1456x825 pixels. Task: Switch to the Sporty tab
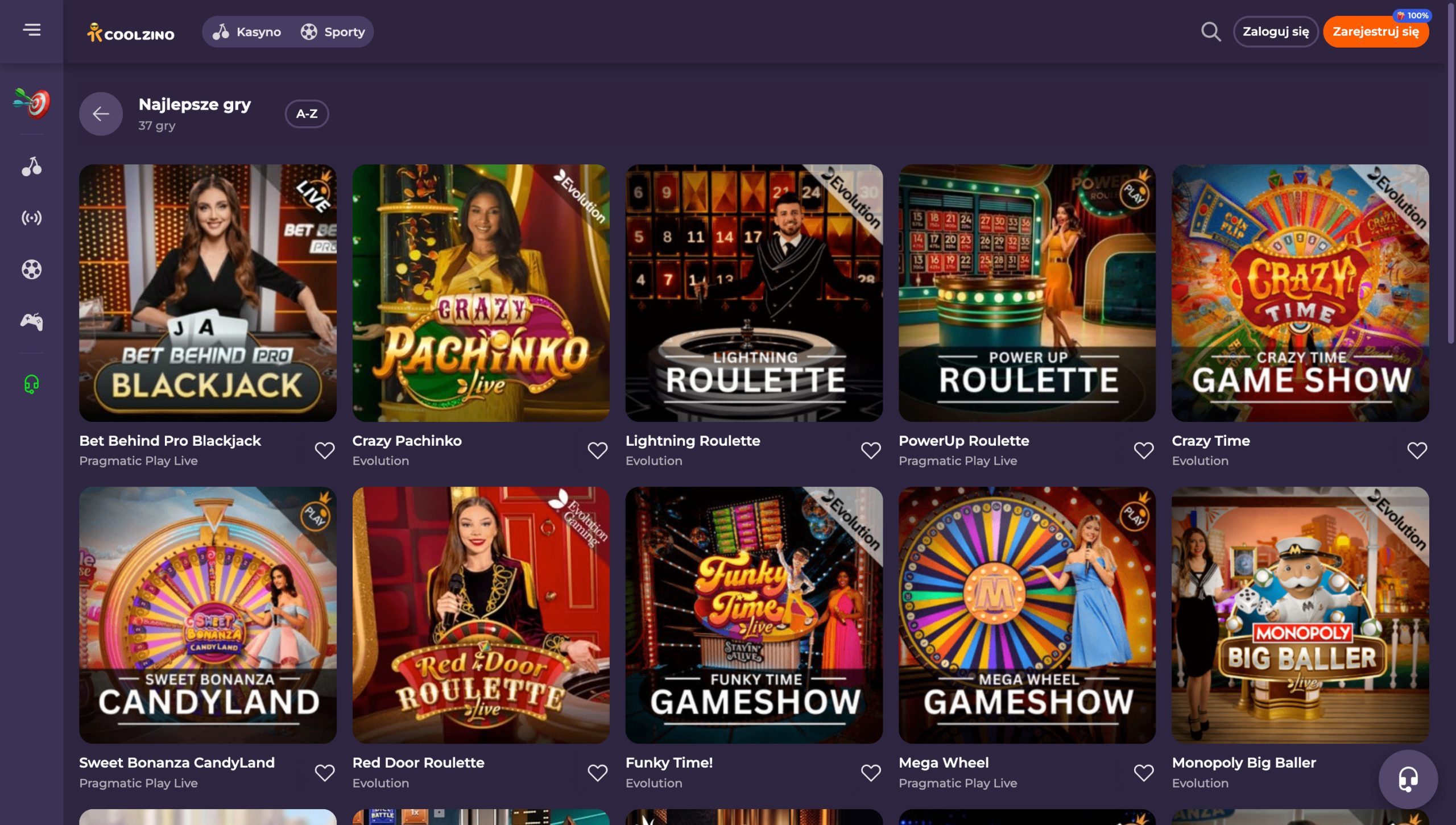(x=333, y=32)
